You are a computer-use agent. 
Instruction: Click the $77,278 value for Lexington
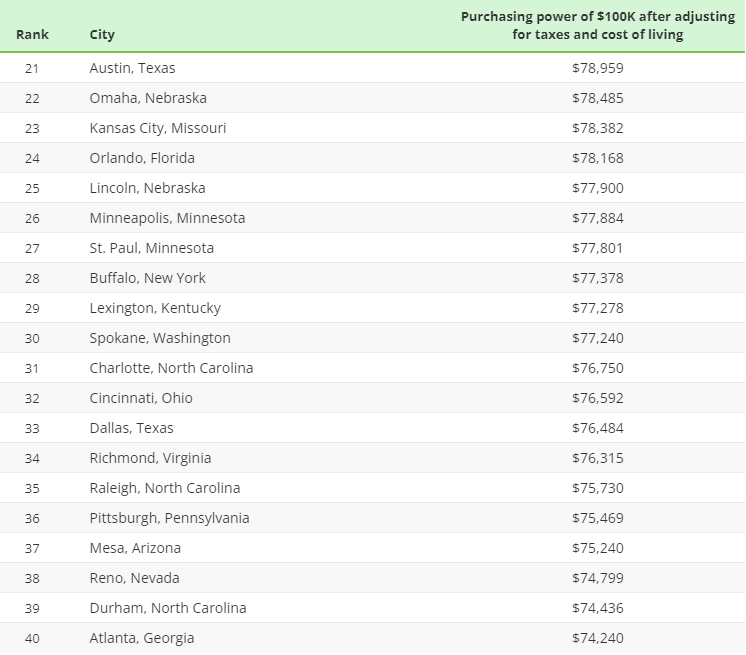point(598,308)
